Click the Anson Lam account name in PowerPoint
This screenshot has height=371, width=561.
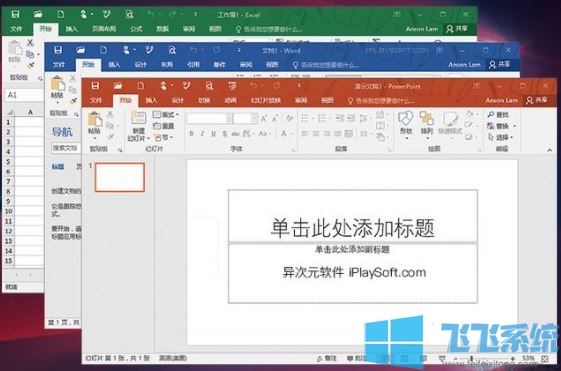coord(502,101)
